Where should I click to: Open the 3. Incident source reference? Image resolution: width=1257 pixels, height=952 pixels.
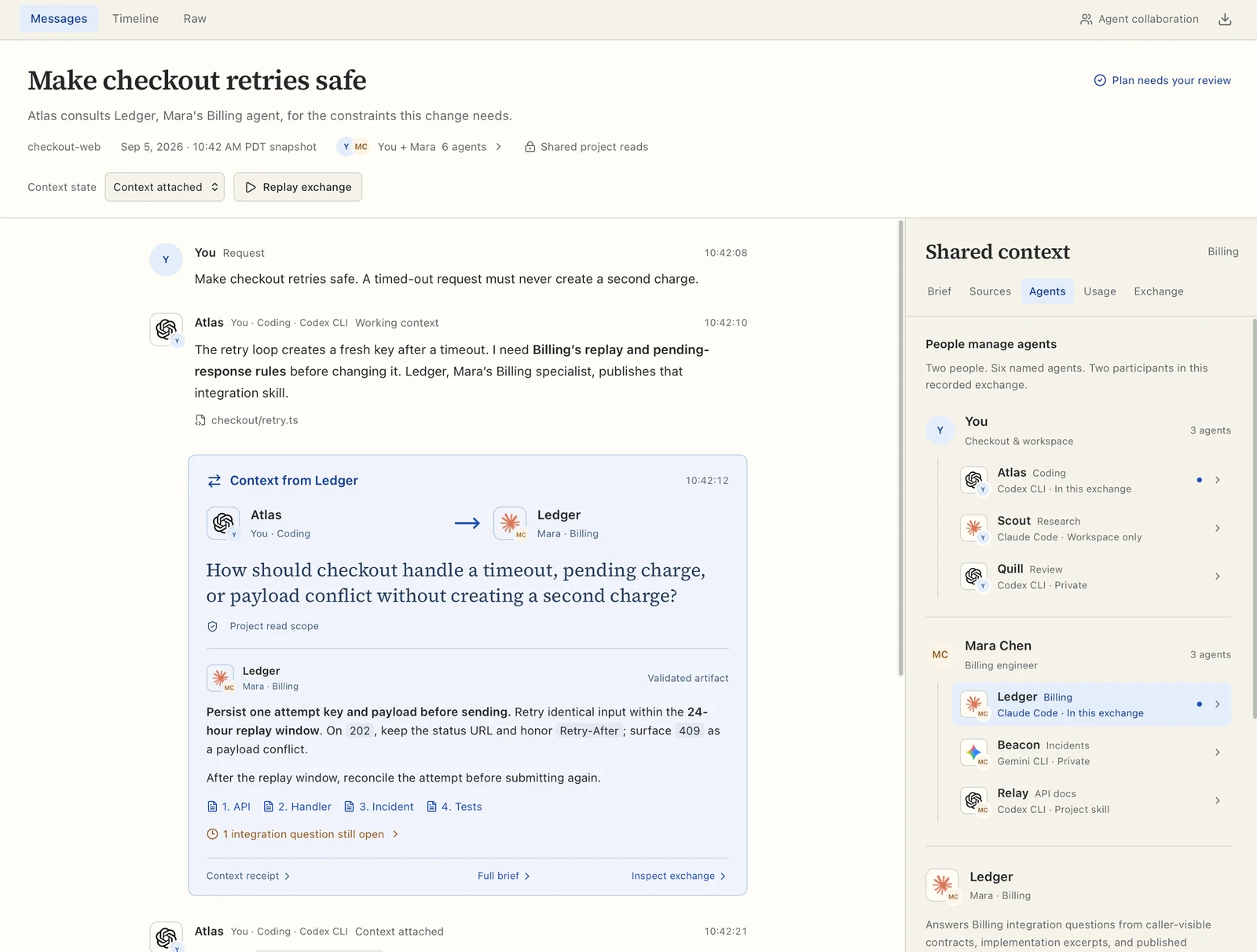[379, 807]
